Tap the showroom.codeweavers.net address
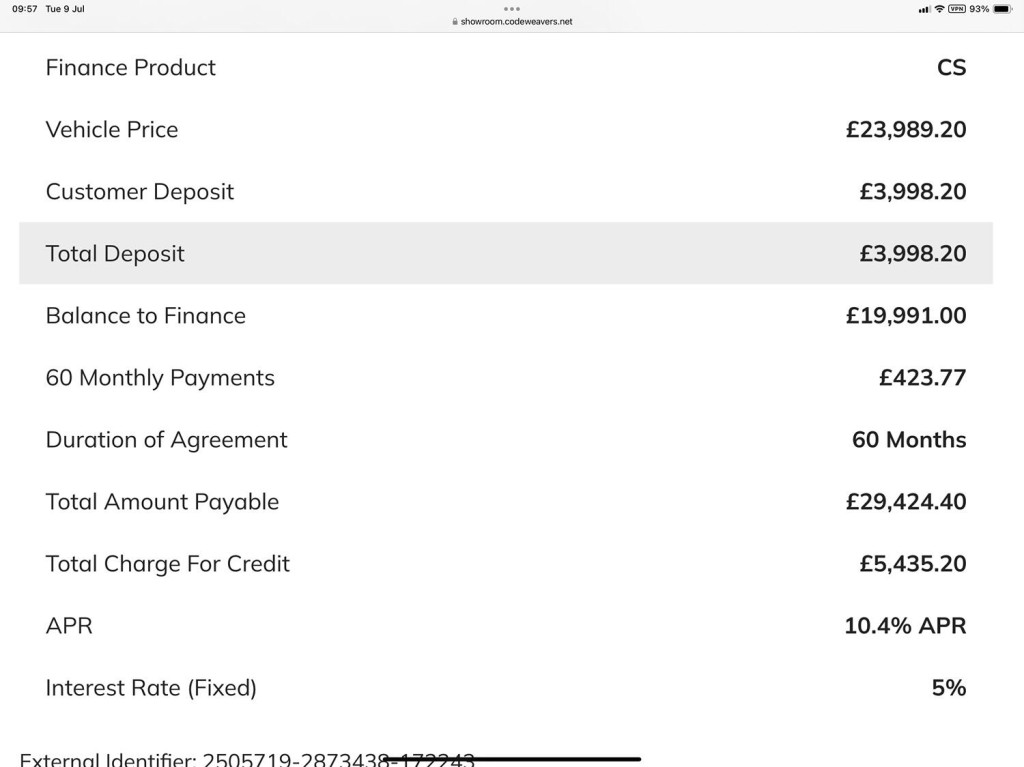 [x=516, y=22]
